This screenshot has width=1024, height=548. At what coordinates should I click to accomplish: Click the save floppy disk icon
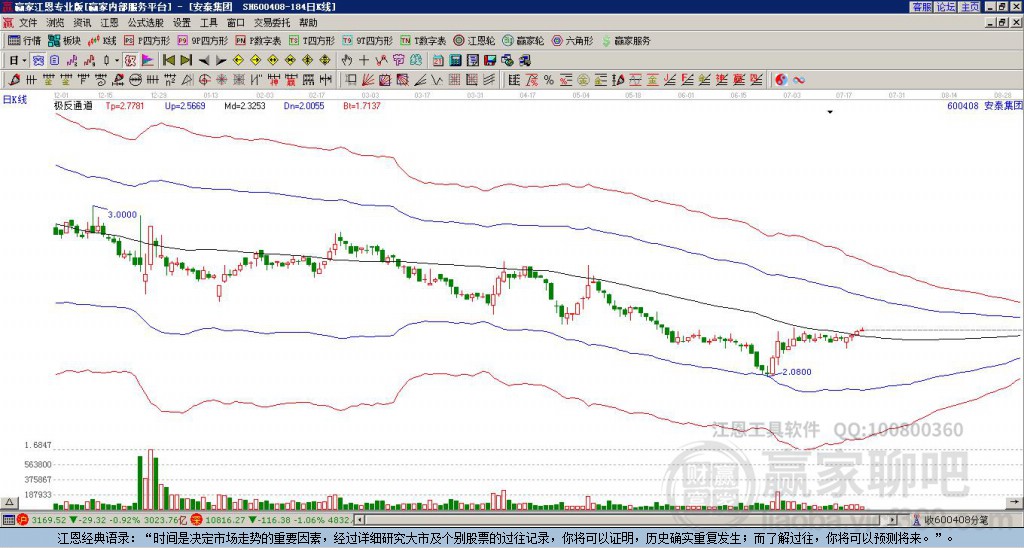click(490, 61)
